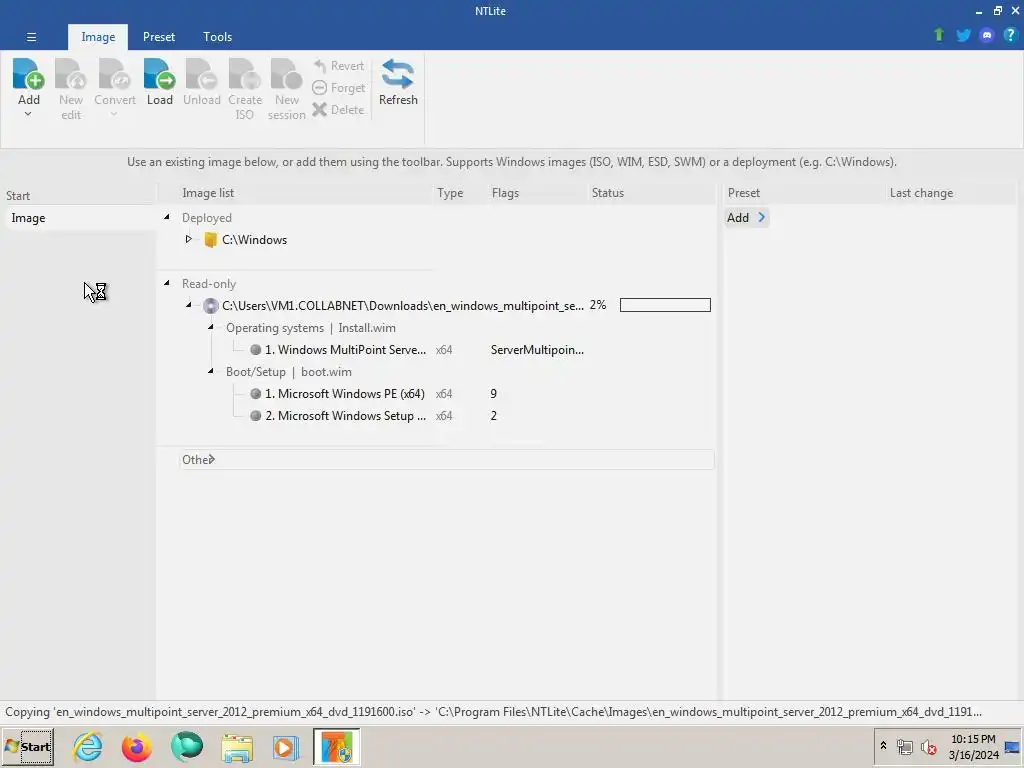Image resolution: width=1024 pixels, height=768 pixels.
Task: Open the hamburger menu
Action: (31, 37)
